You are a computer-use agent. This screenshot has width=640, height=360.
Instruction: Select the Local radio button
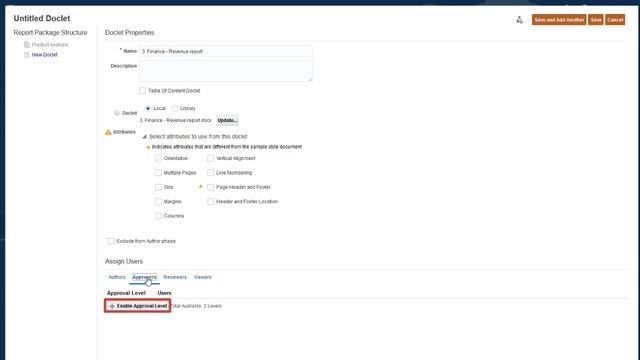[148, 108]
